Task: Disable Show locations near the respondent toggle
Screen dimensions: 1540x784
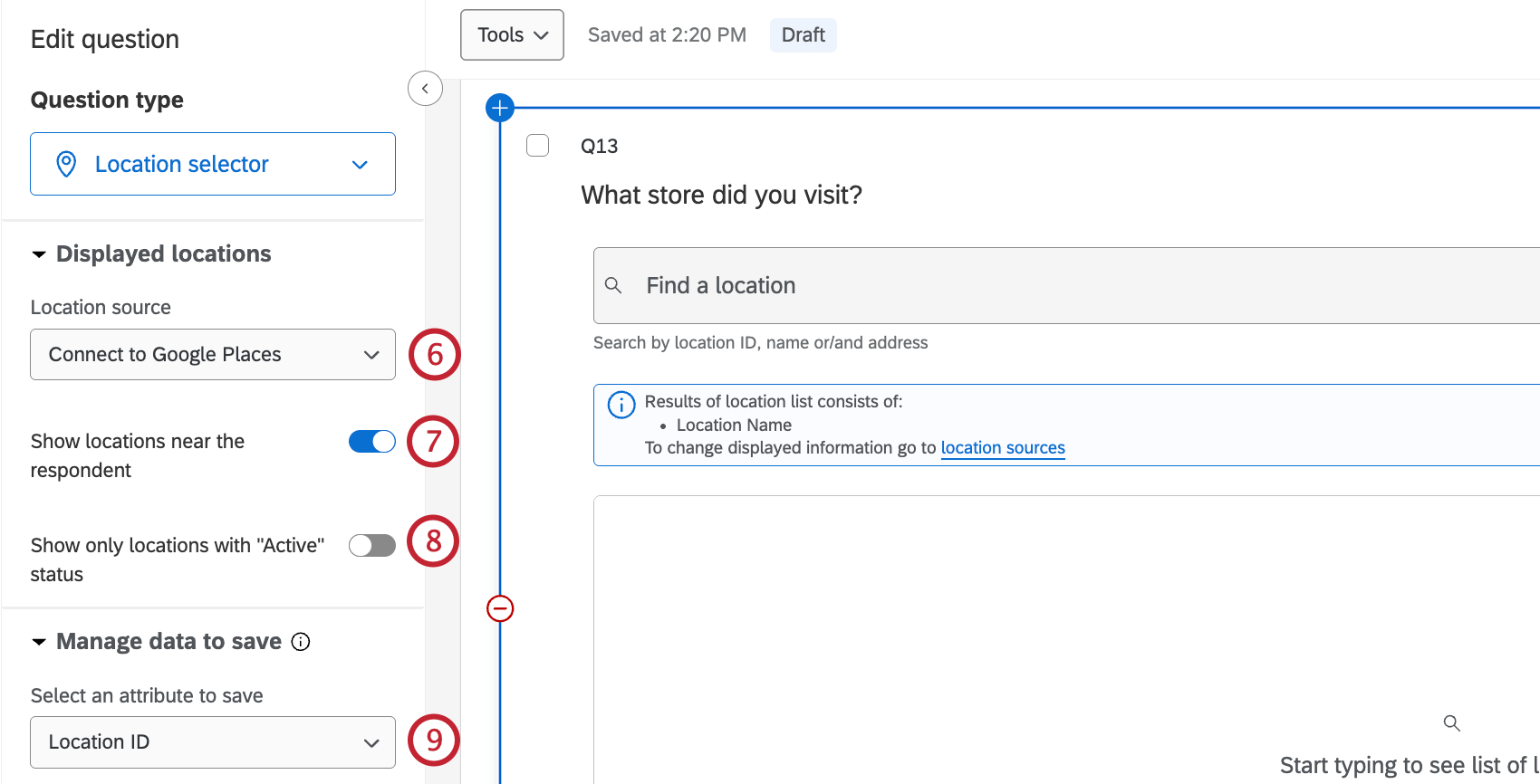Action: click(372, 442)
